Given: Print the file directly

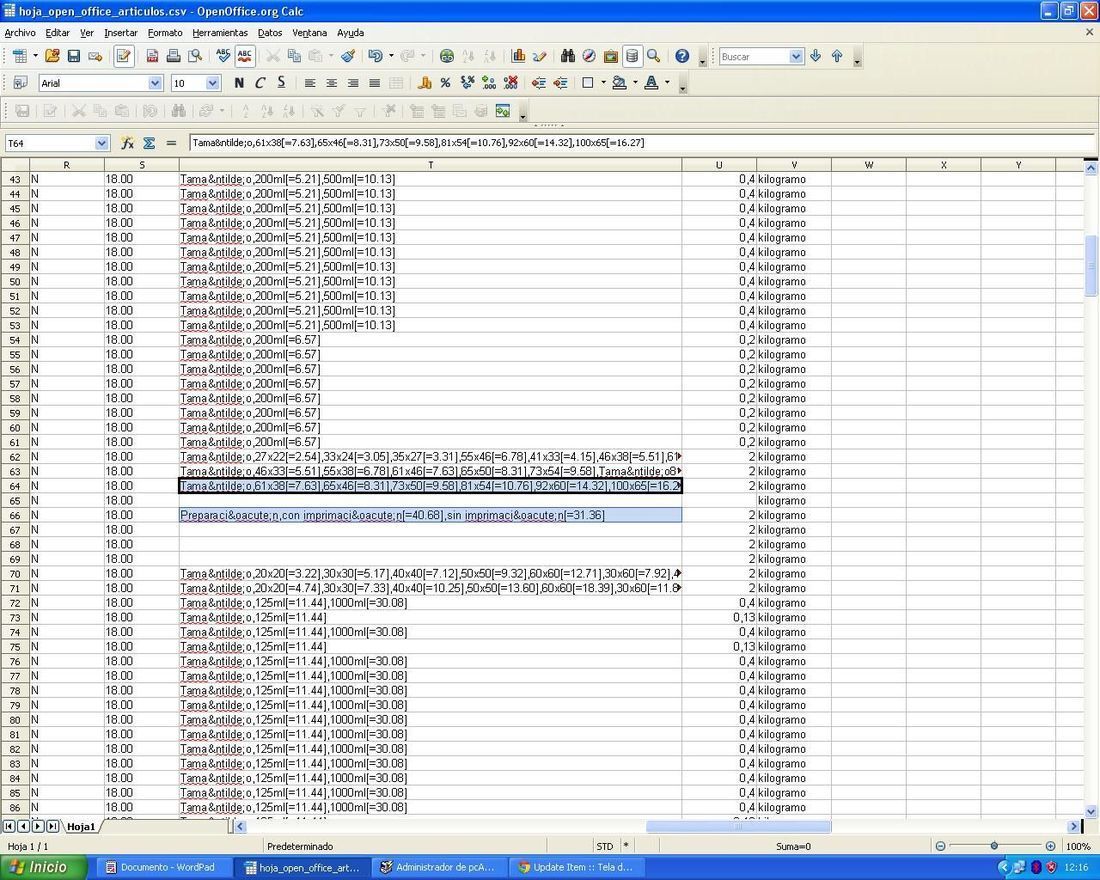Looking at the screenshot, I should 173,56.
